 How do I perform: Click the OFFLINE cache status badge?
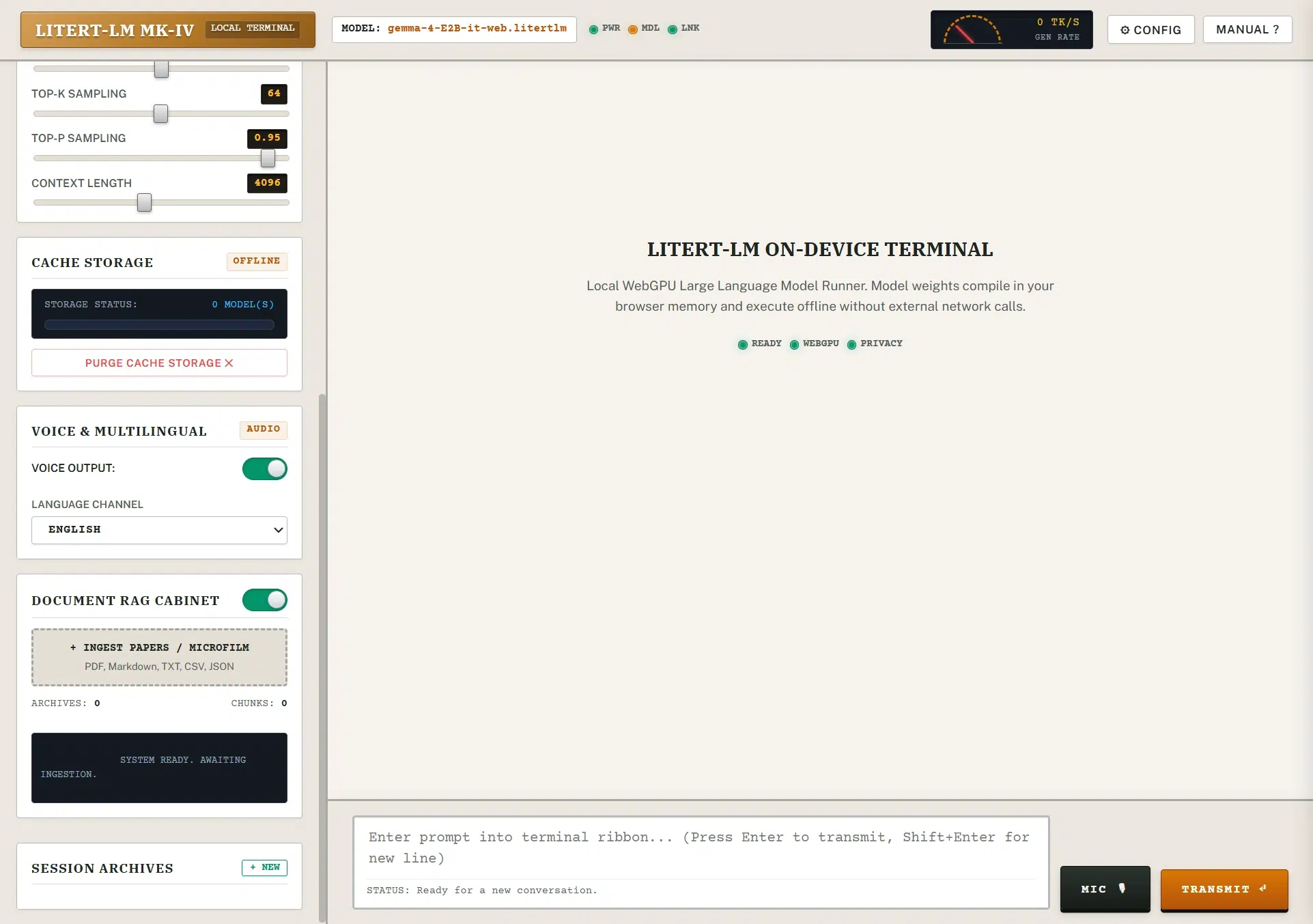click(257, 262)
